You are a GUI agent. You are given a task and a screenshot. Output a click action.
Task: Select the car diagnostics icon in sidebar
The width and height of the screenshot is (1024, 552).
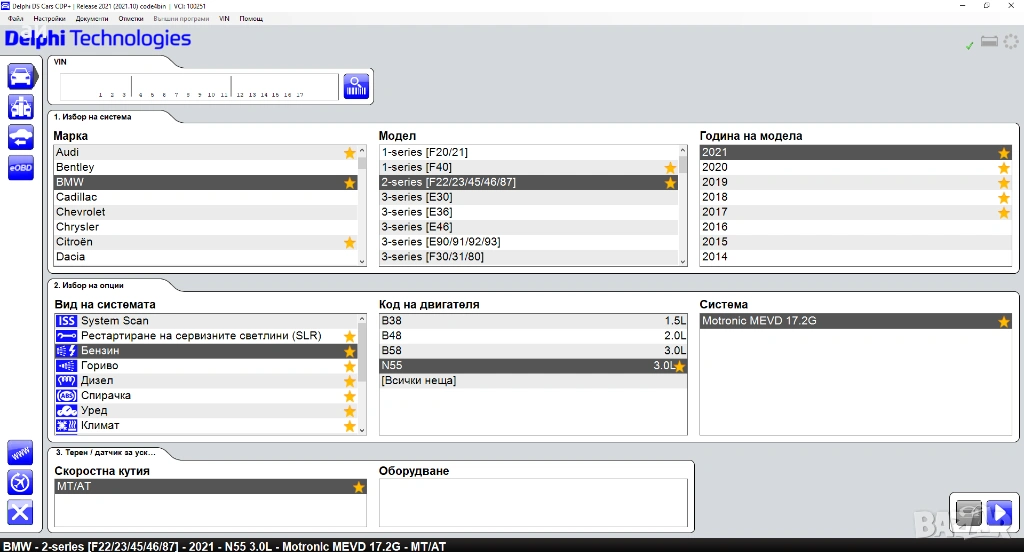point(20,76)
